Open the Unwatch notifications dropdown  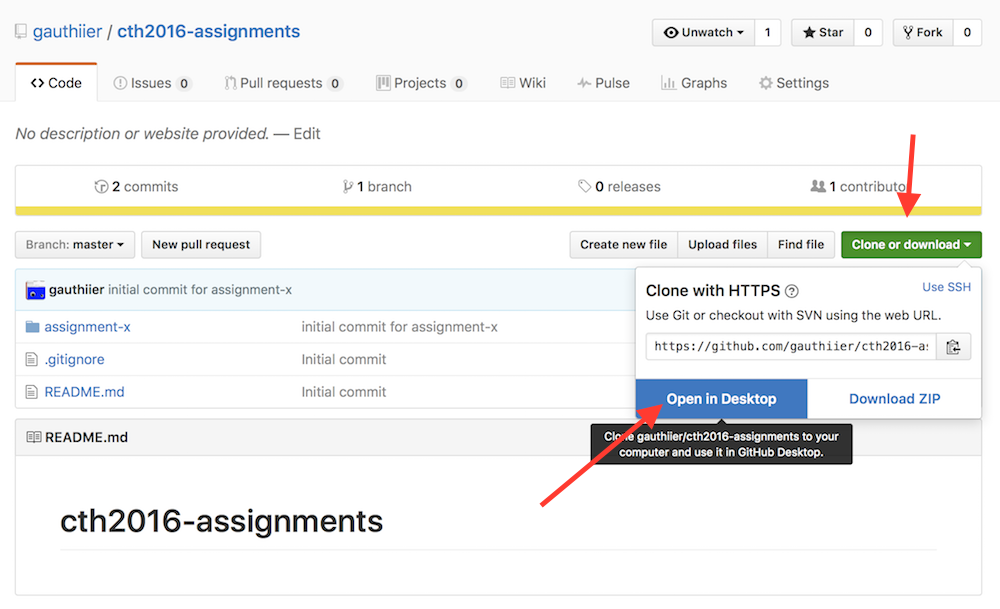point(704,32)
